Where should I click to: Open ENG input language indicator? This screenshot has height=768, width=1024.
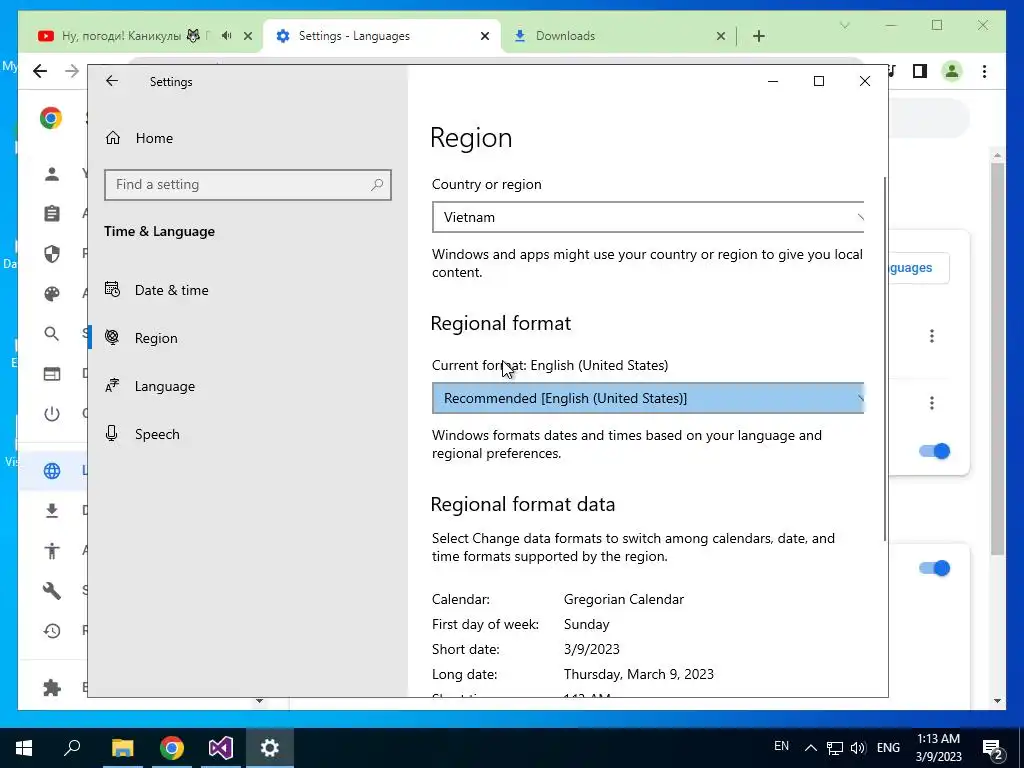pos(888,748)
